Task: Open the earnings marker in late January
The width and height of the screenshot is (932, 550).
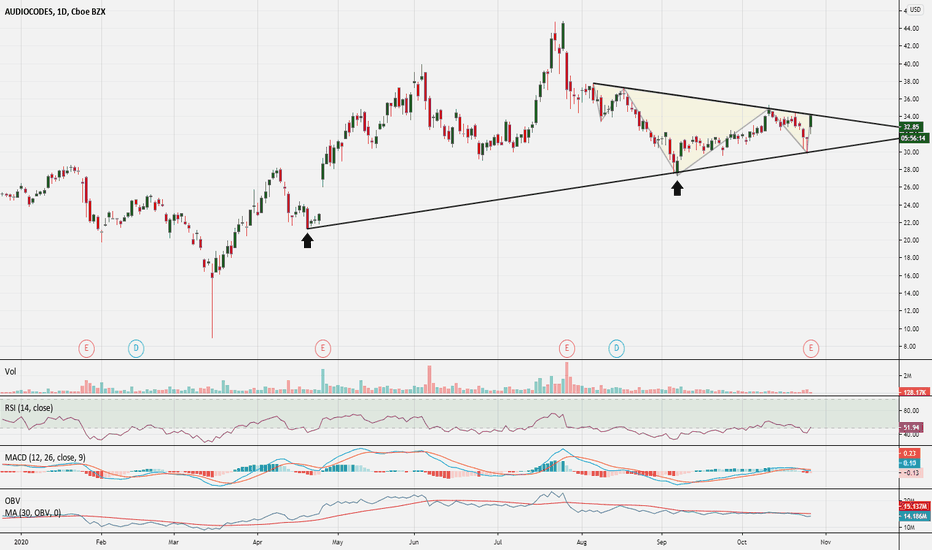Action: [86, 348]
